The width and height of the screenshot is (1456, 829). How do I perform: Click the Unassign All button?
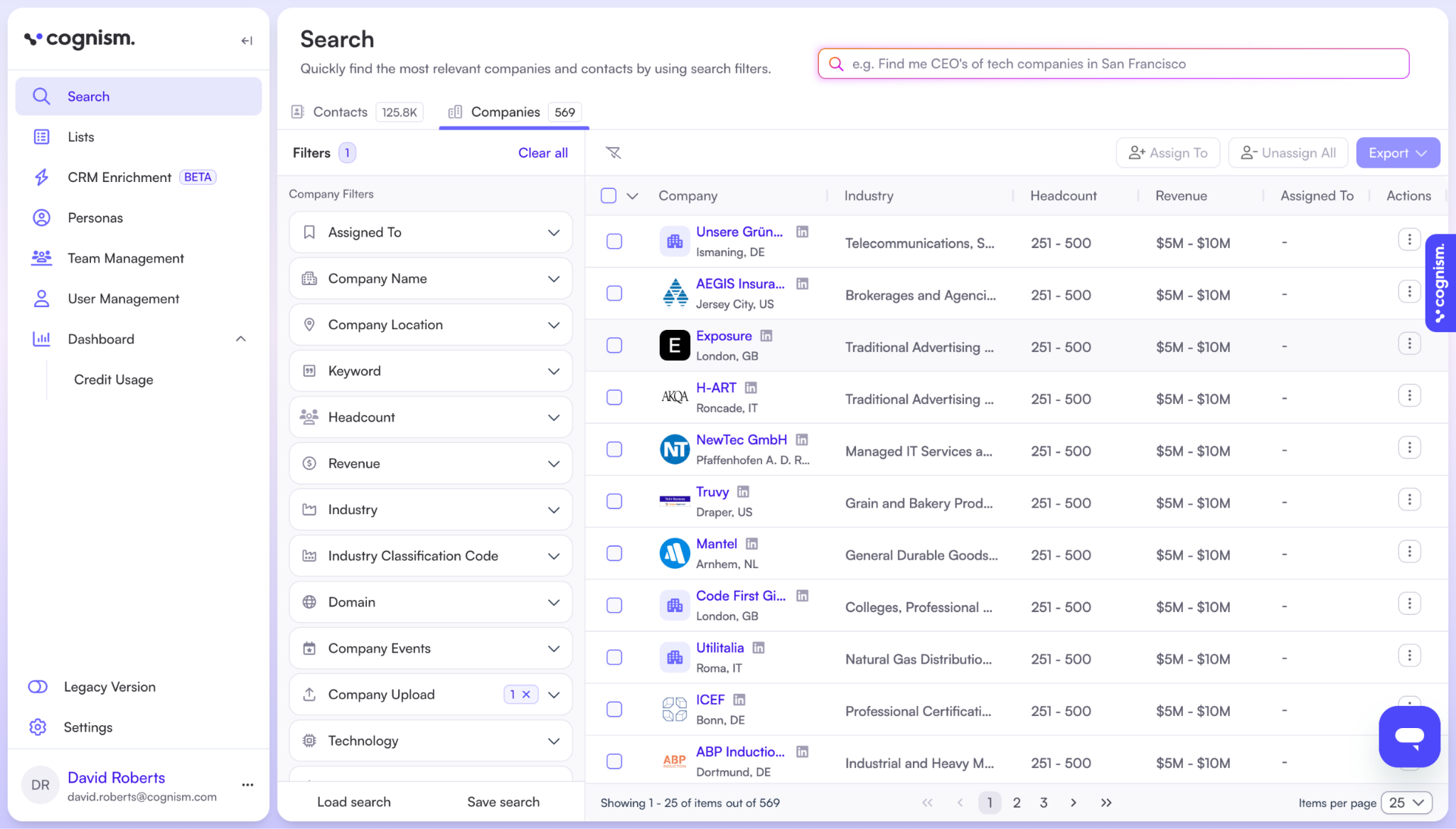(x=1288, y=153)
